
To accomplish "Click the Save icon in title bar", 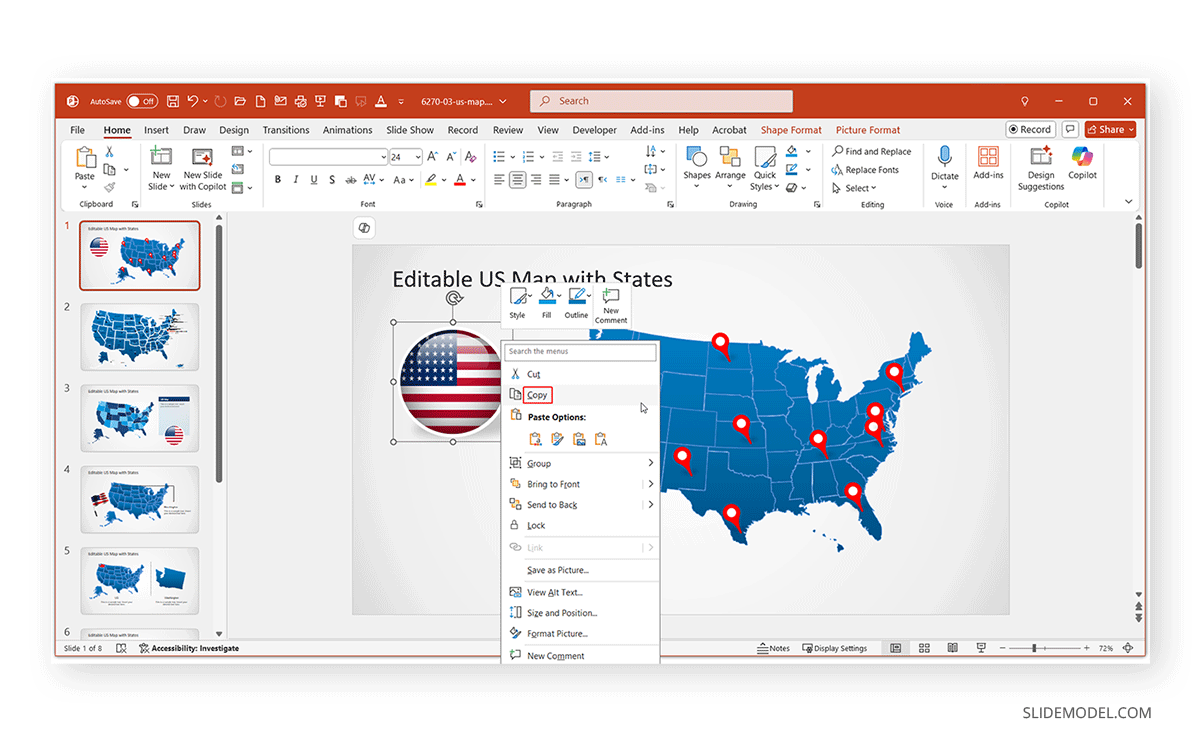I will click(x=173, y=101).
